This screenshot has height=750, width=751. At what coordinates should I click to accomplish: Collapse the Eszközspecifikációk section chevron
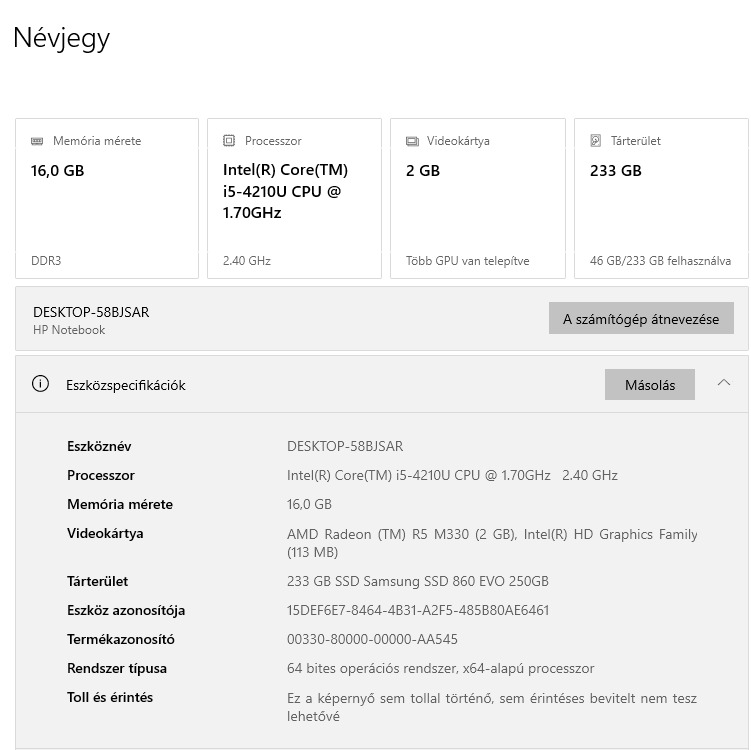724,383
